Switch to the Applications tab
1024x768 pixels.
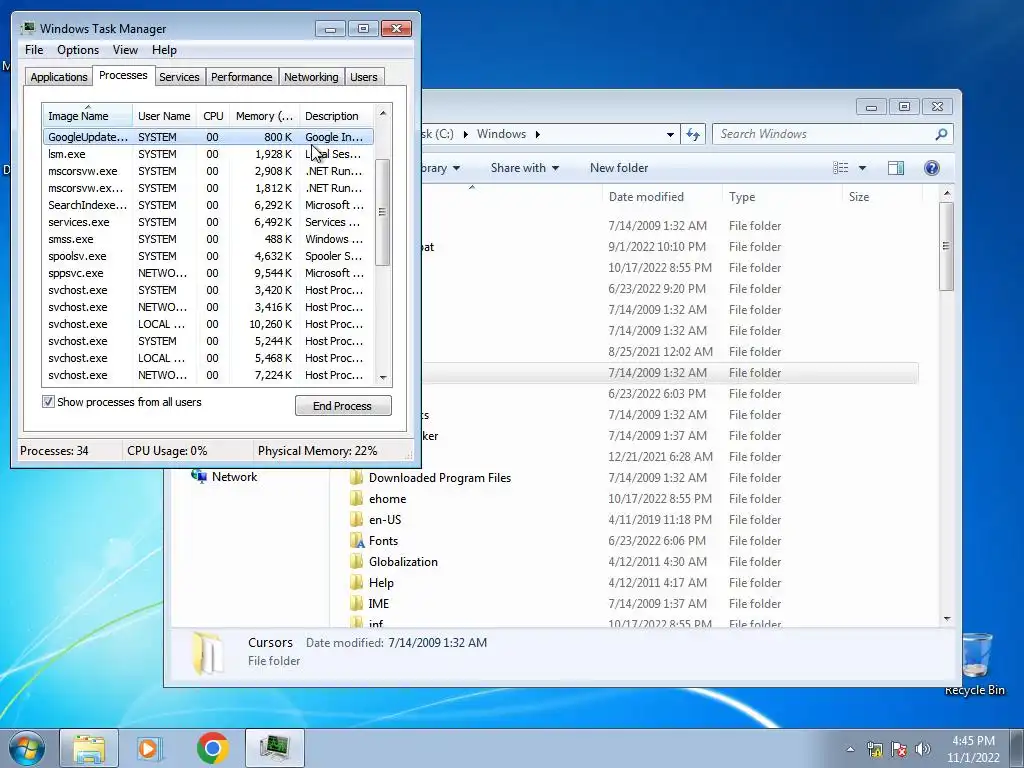(59, 77)
